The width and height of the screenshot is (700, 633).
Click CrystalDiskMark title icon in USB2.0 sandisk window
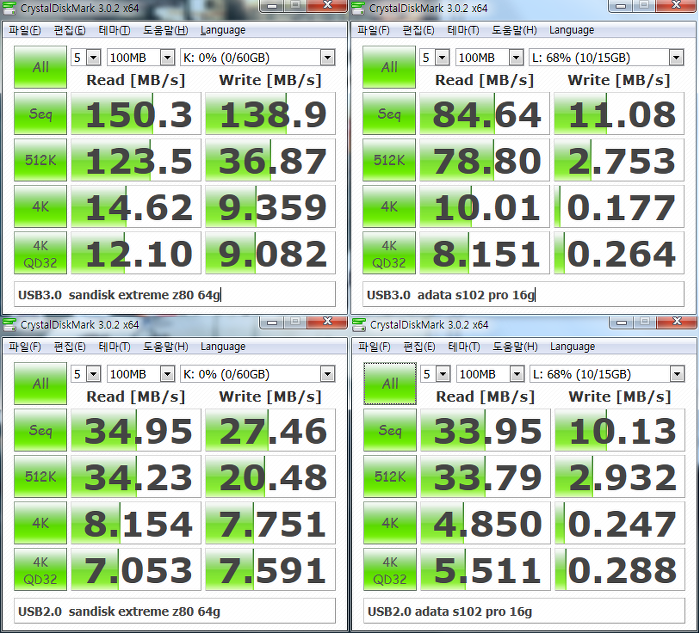[x=8, y=324]
